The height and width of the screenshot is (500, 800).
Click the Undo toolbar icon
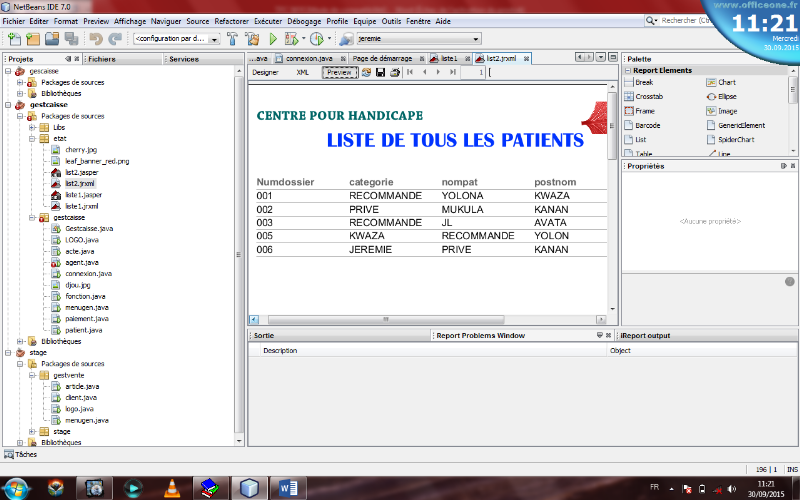pos(96,39)
